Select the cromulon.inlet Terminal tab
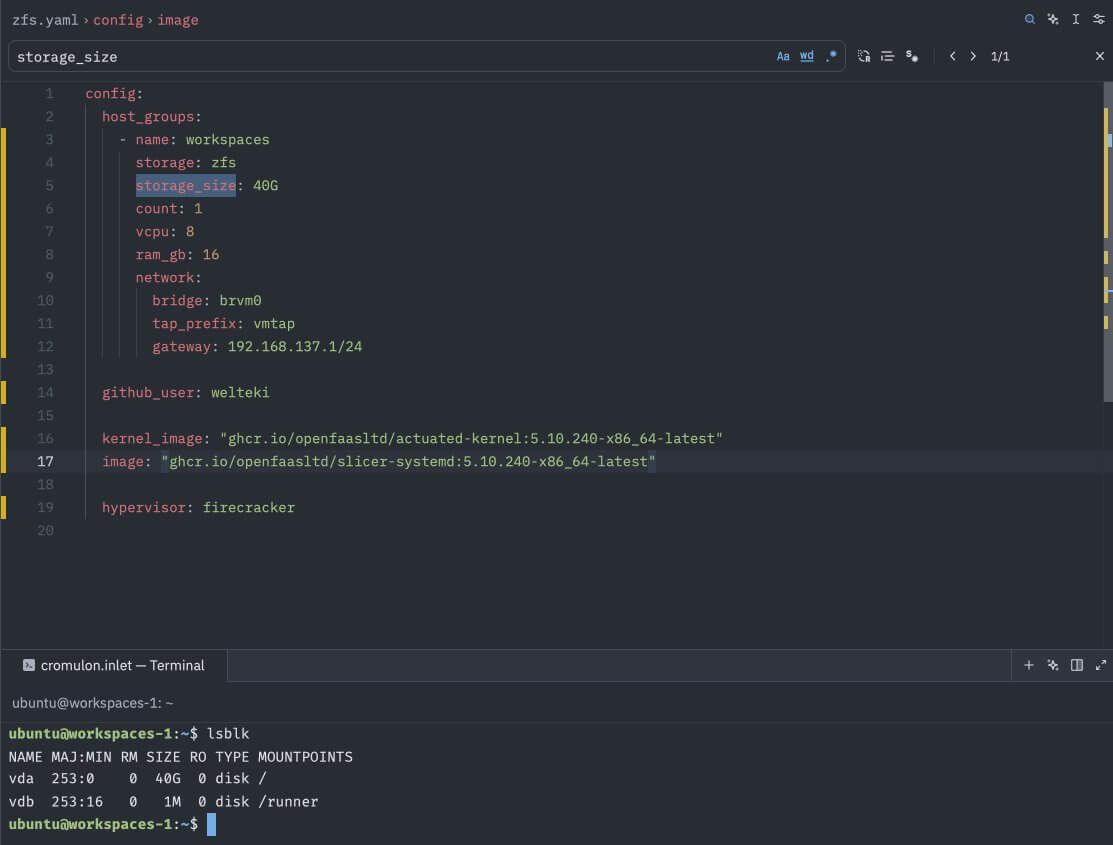Image resolution: width=1113 pixels, height=845 pixels. (114, 665)
